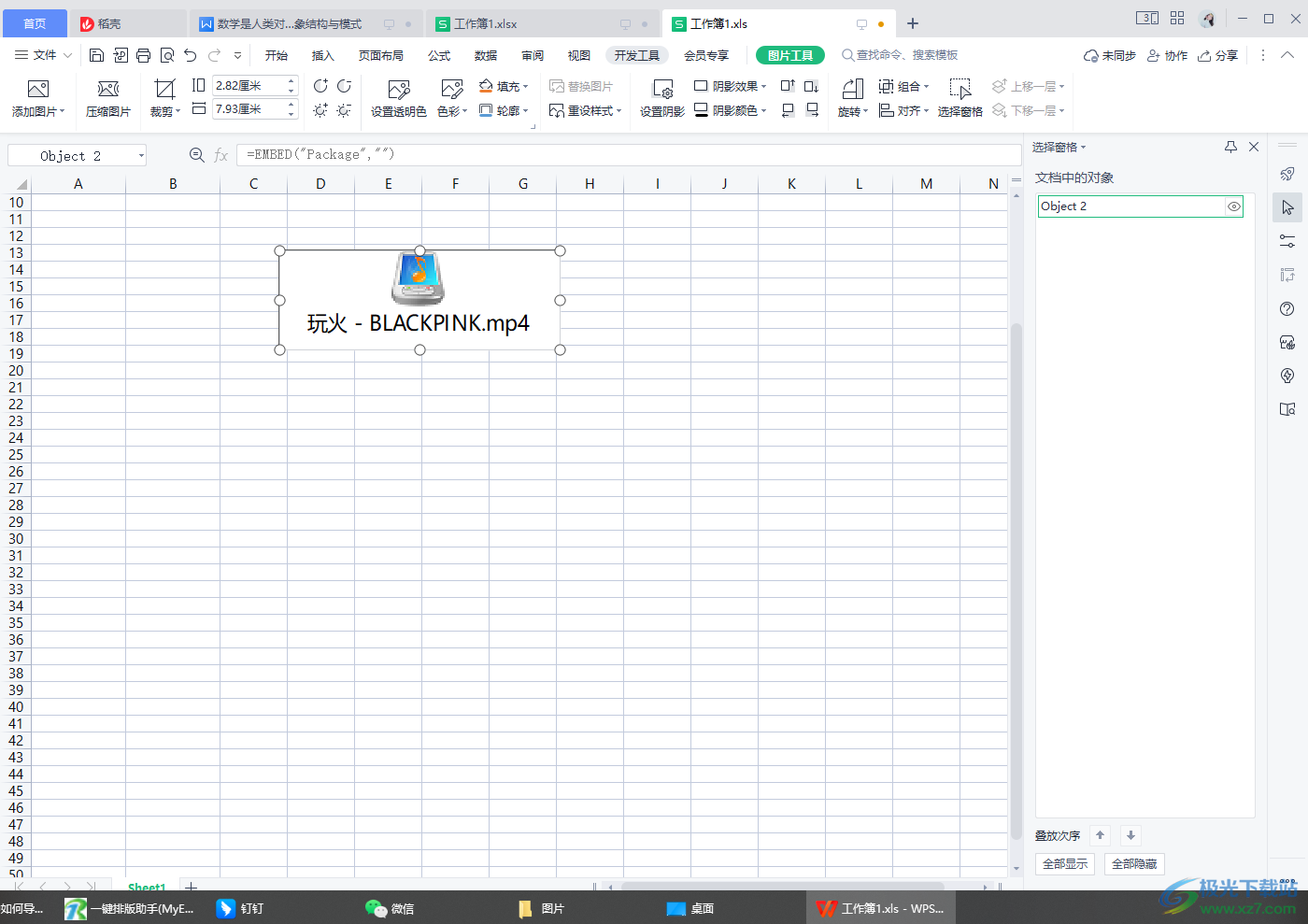The height and width of the screenshot is (924, 1308).
Task: Select the Crop (裁剪) tool
Action: (x=164, y=89)
